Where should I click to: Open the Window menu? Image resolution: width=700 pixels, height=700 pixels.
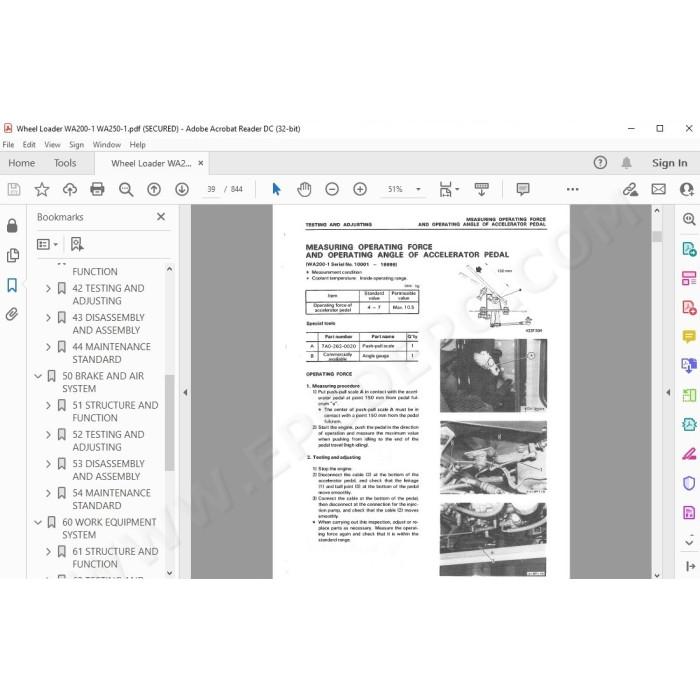[107, 145]
